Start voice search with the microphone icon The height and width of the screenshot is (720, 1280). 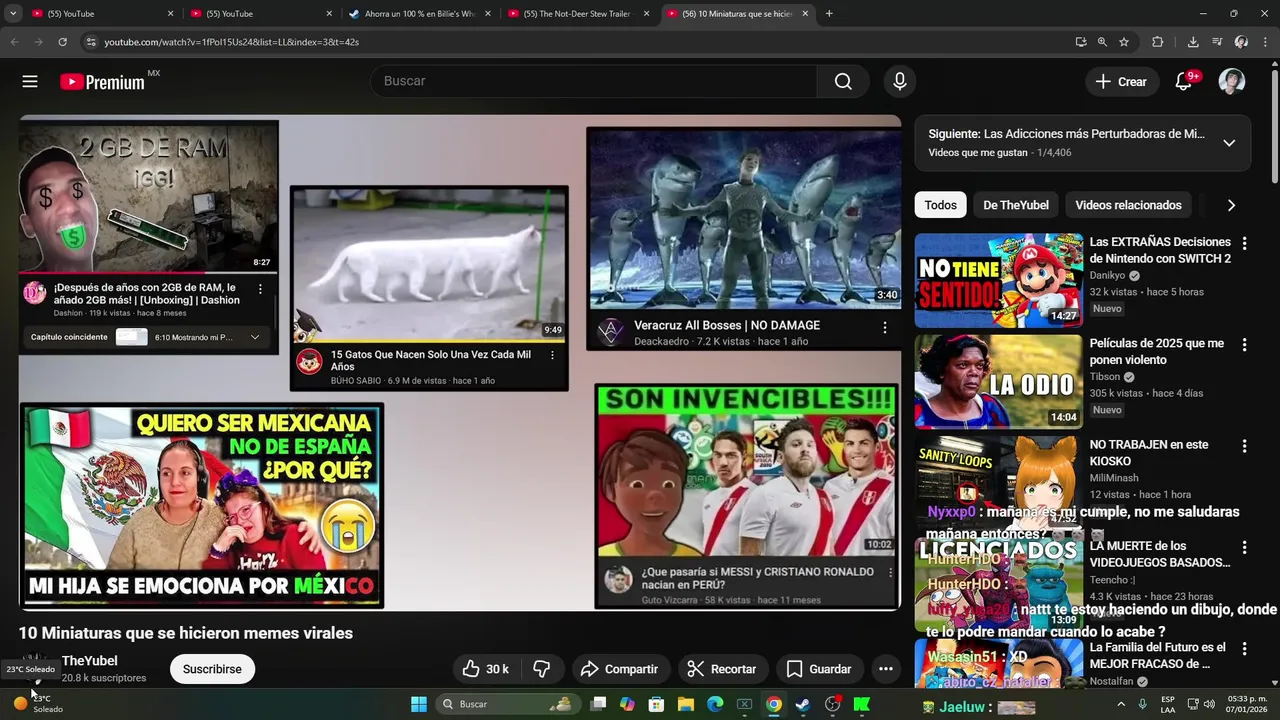[900, 81]
